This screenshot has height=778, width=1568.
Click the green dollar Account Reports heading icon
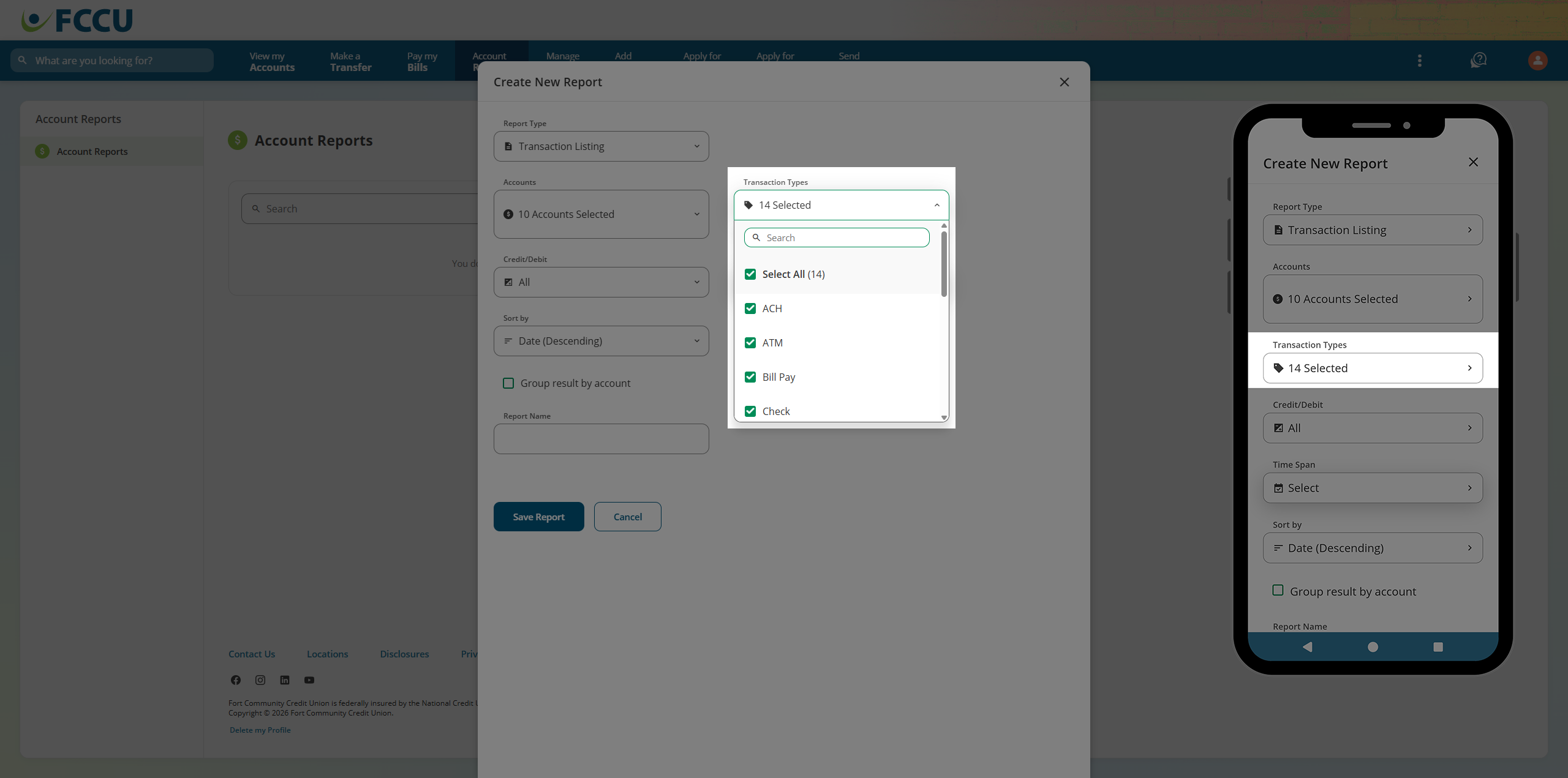pyautogui.click(x=237, y=140)
